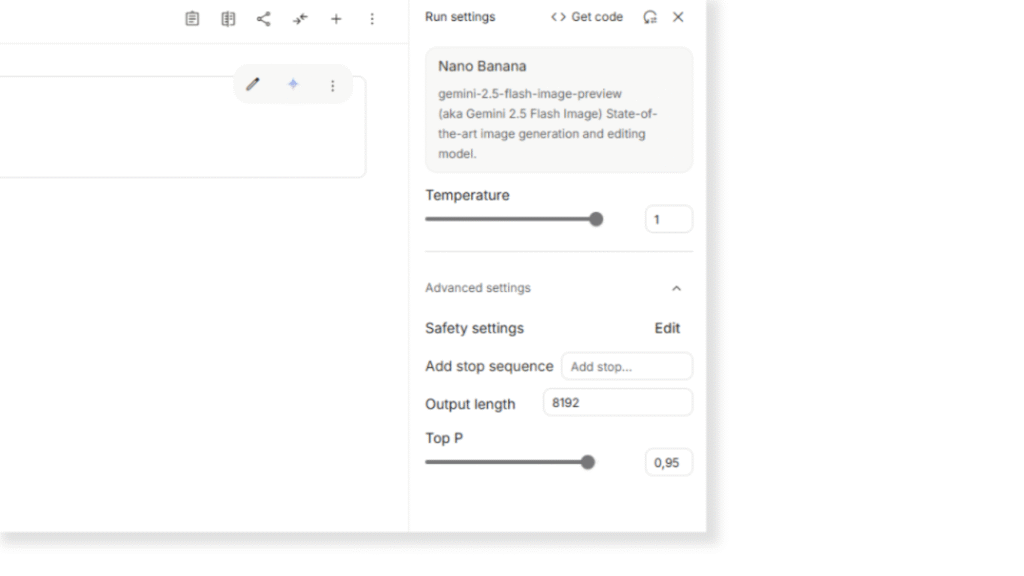Collapse the Advanced settings section

tap(676, 288)
